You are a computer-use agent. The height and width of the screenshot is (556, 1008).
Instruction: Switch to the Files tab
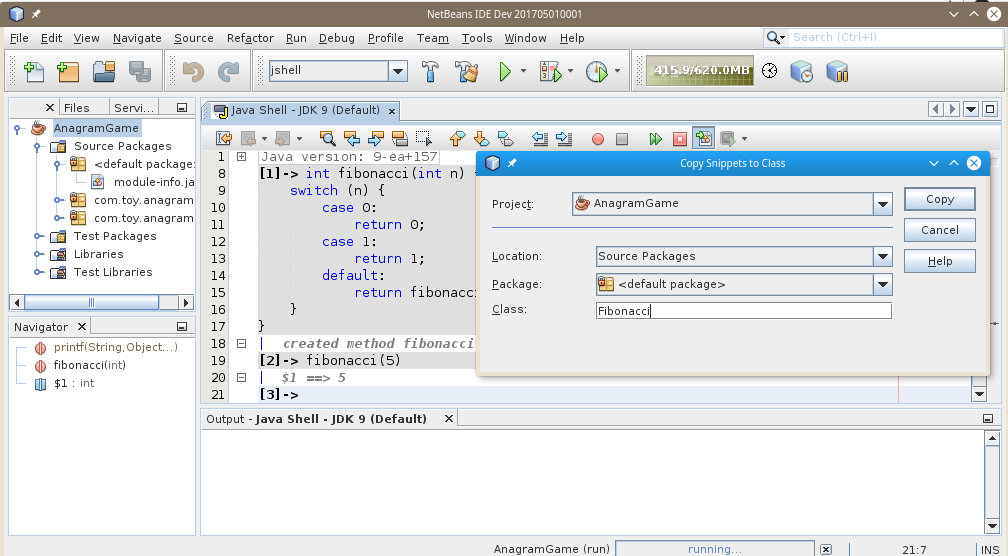pos(76,108)
